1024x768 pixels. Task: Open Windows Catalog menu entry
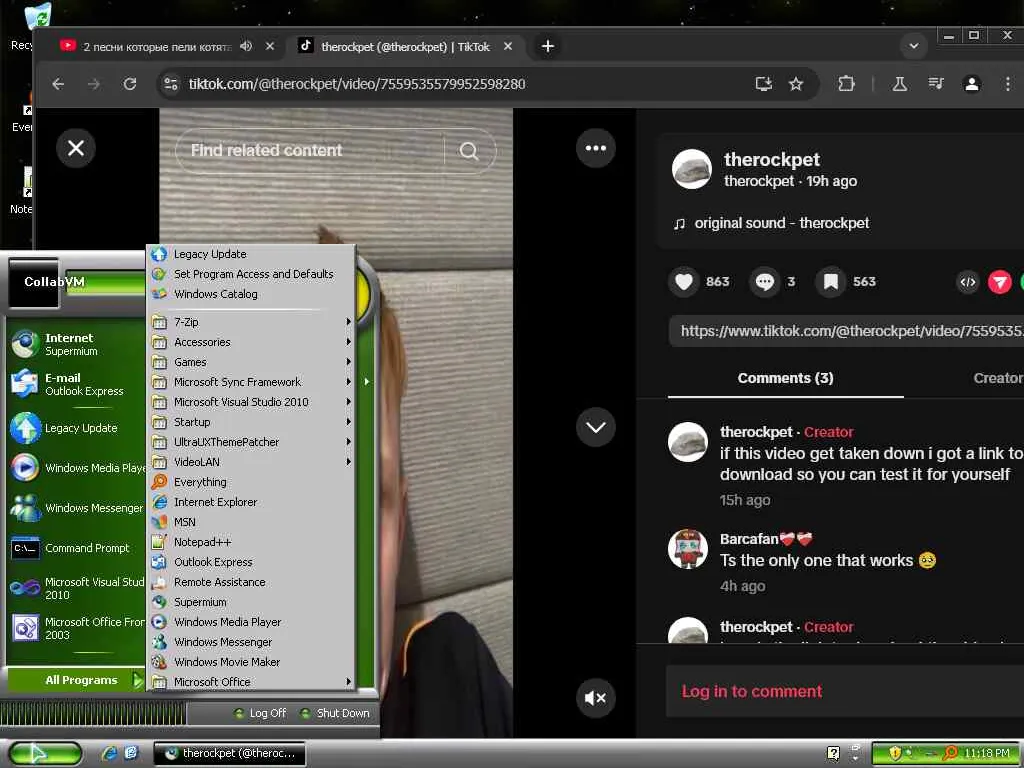pos(252,294)
